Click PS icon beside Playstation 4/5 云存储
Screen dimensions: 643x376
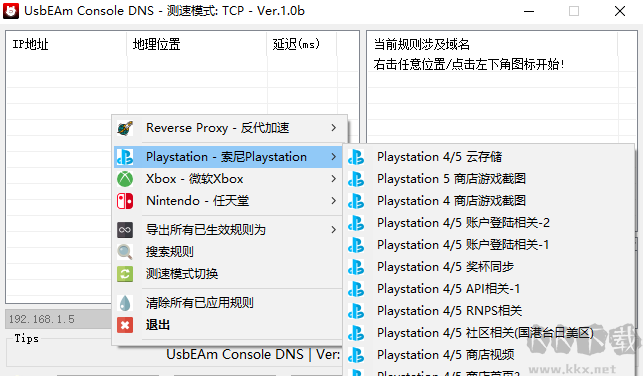point(356,157)
